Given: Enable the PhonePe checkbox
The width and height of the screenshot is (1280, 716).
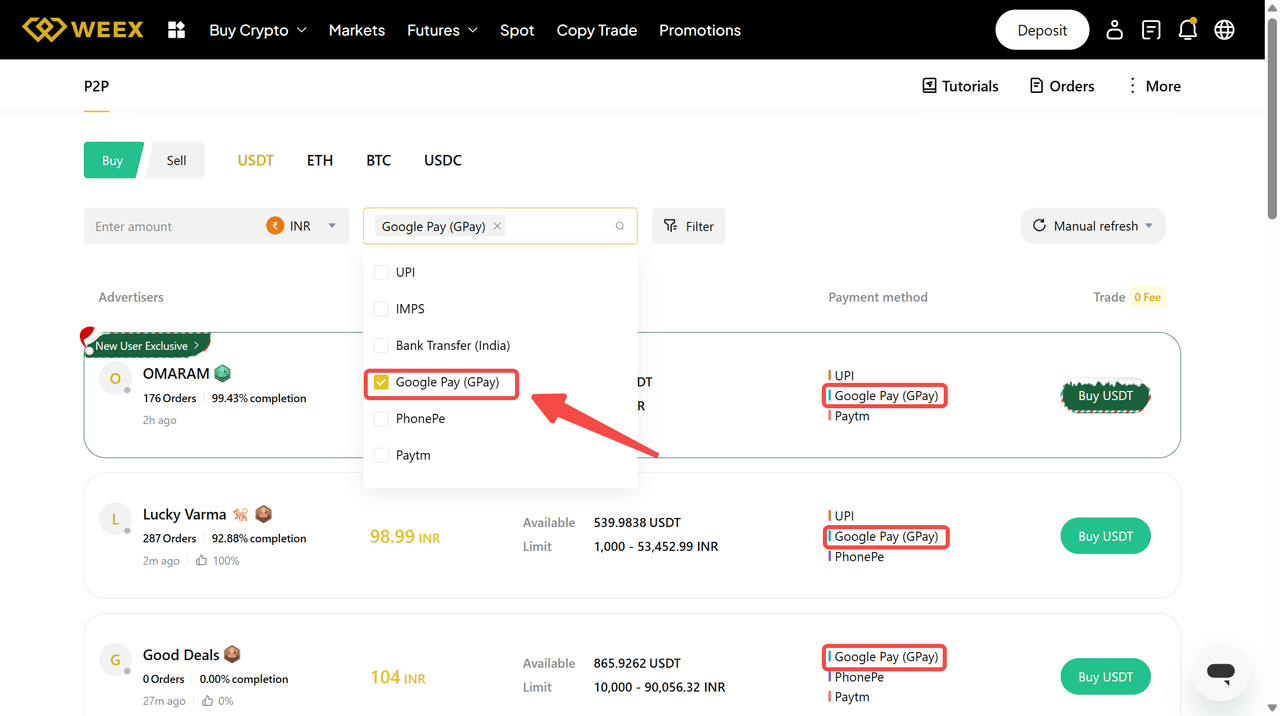Looking at the screenshot, I should pos(381,419).
